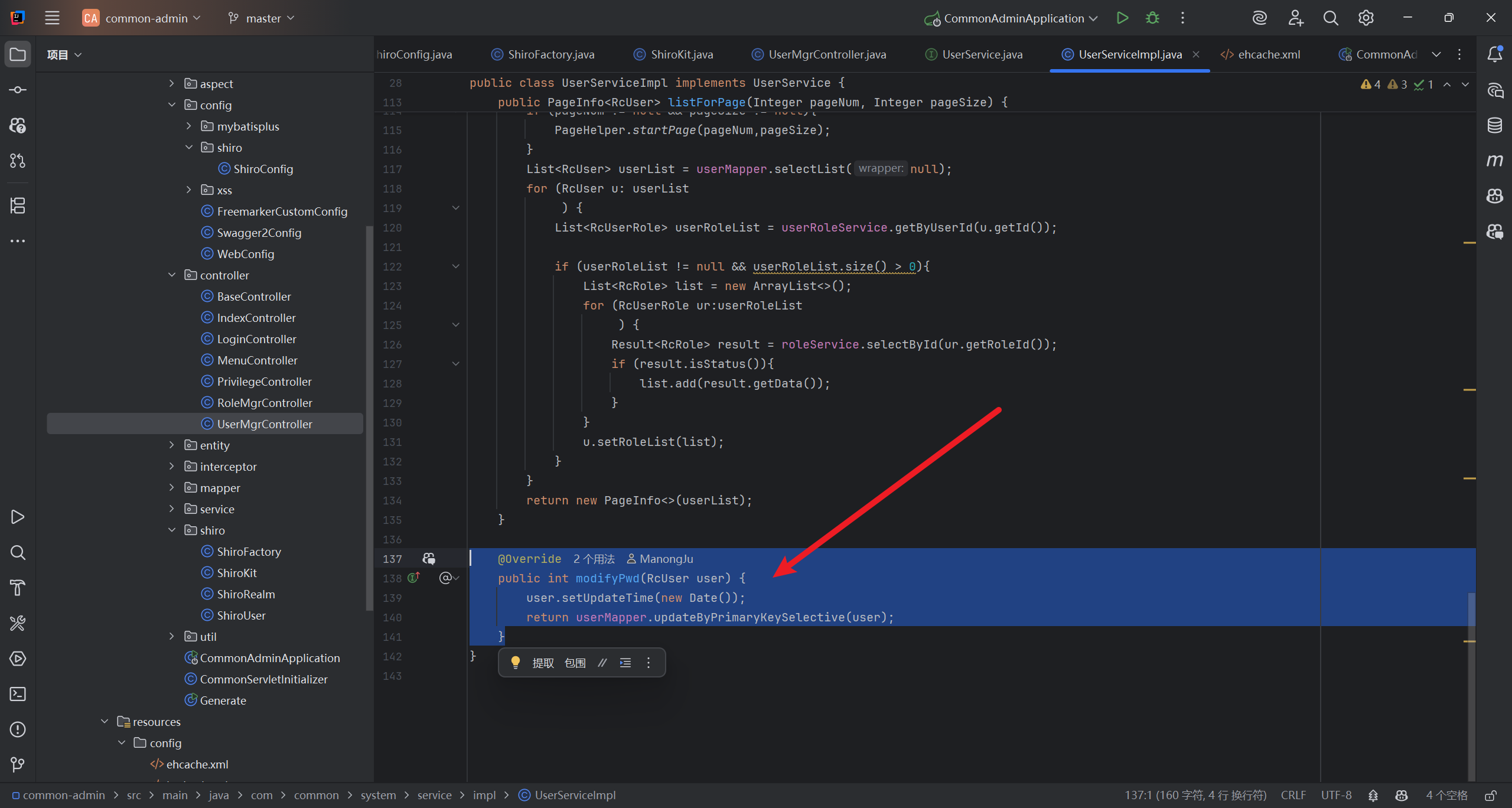Click the comment-with-line-comment slash icon
The height and width of the screenshot is (808, 1512).
(602, 663)
